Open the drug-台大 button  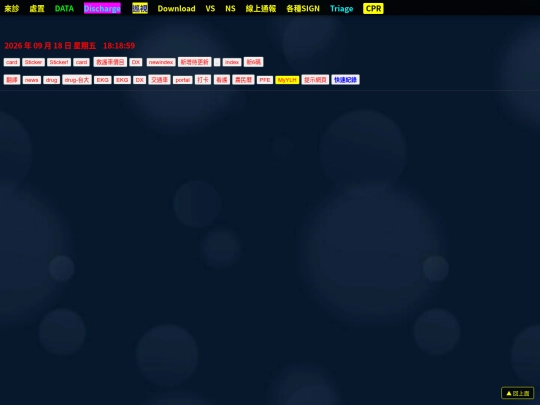pyautogui.click(x=77, y=80)
